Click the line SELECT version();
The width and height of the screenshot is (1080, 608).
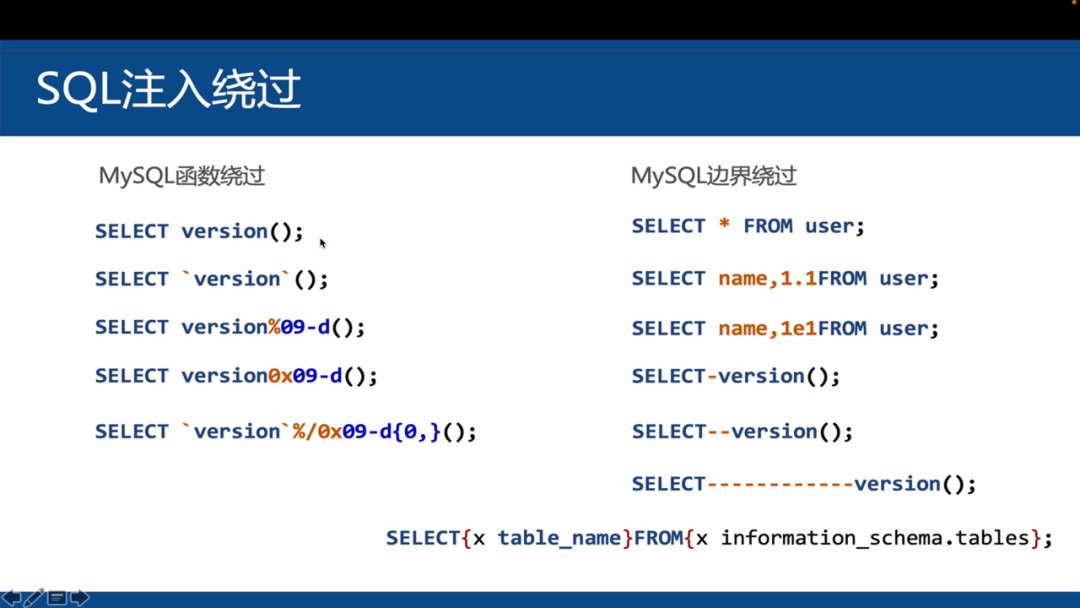coord(199,231)
